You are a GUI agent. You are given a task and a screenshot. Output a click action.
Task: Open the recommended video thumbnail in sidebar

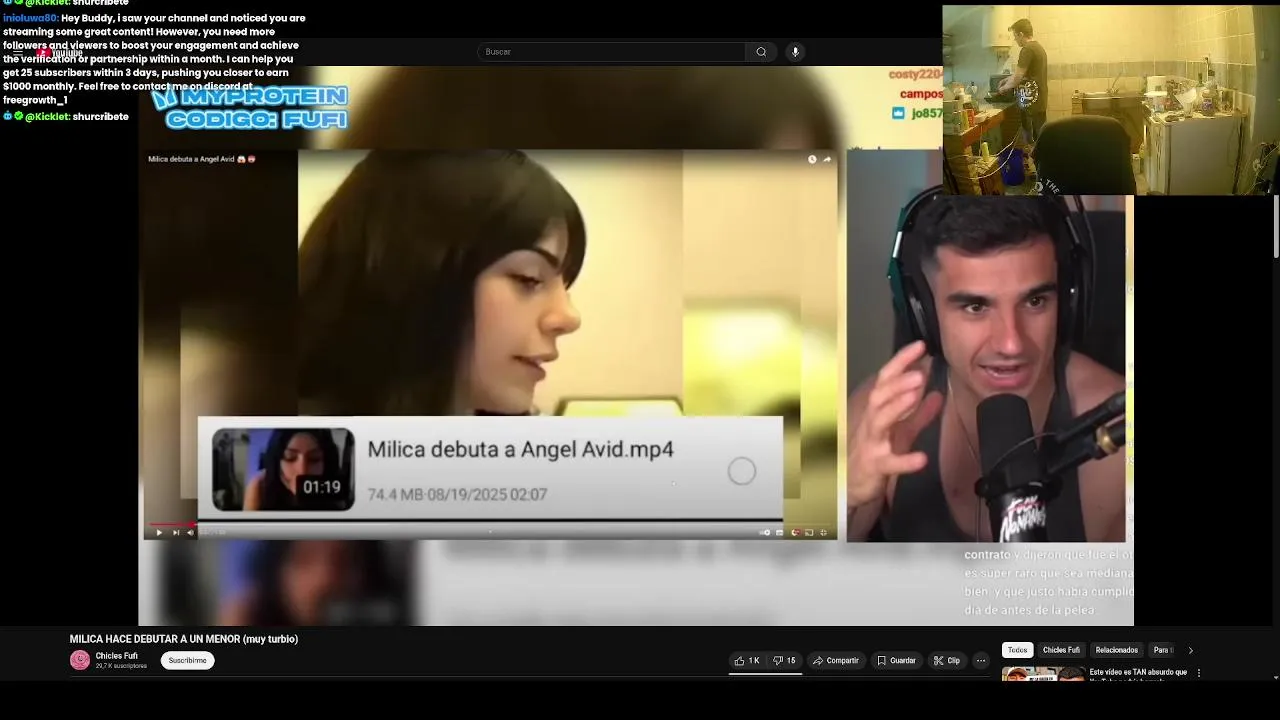click(1043, 674)
